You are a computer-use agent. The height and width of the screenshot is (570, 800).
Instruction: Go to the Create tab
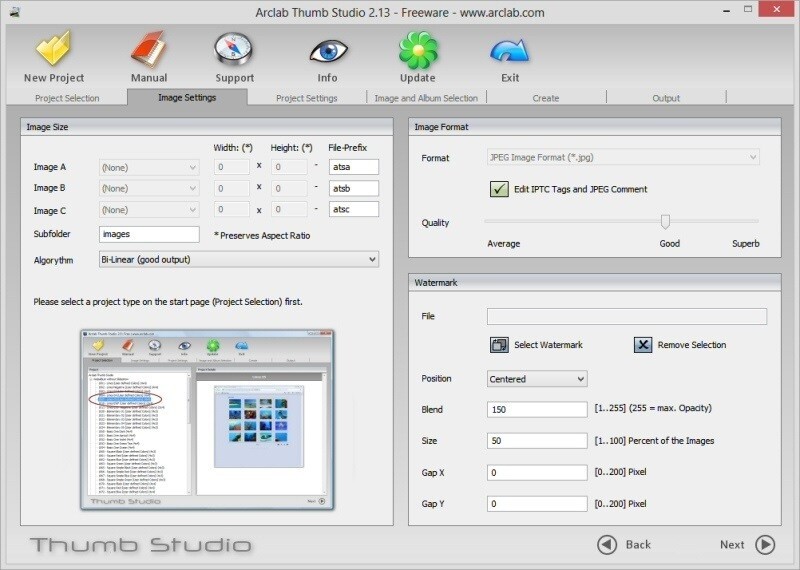546,98
